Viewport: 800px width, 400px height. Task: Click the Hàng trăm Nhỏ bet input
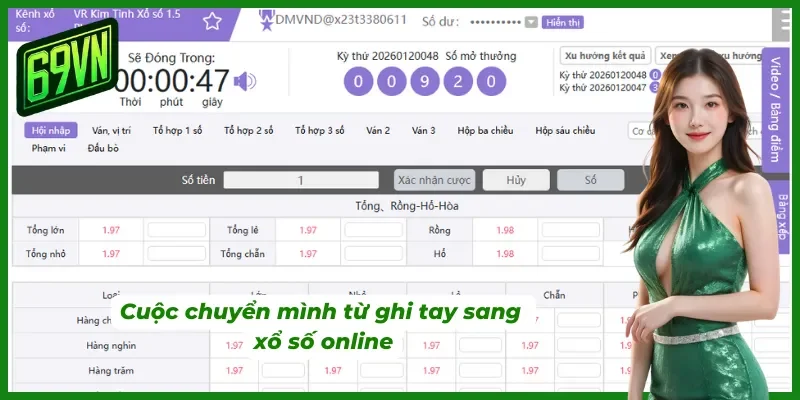point(382,370)
